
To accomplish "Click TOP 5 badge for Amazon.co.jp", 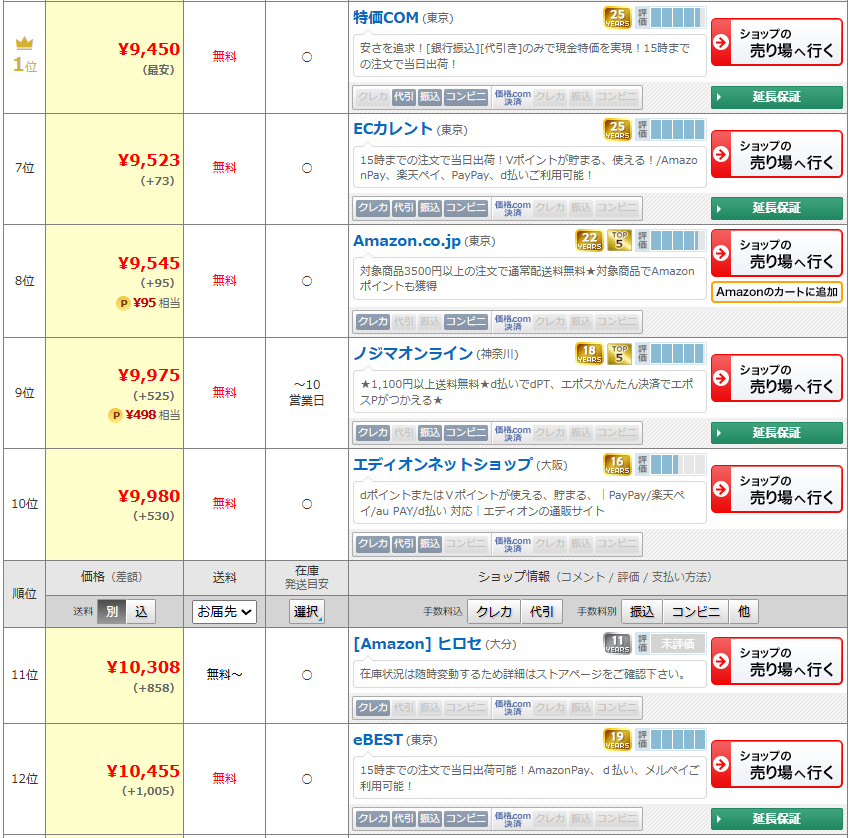I will 619,241.
